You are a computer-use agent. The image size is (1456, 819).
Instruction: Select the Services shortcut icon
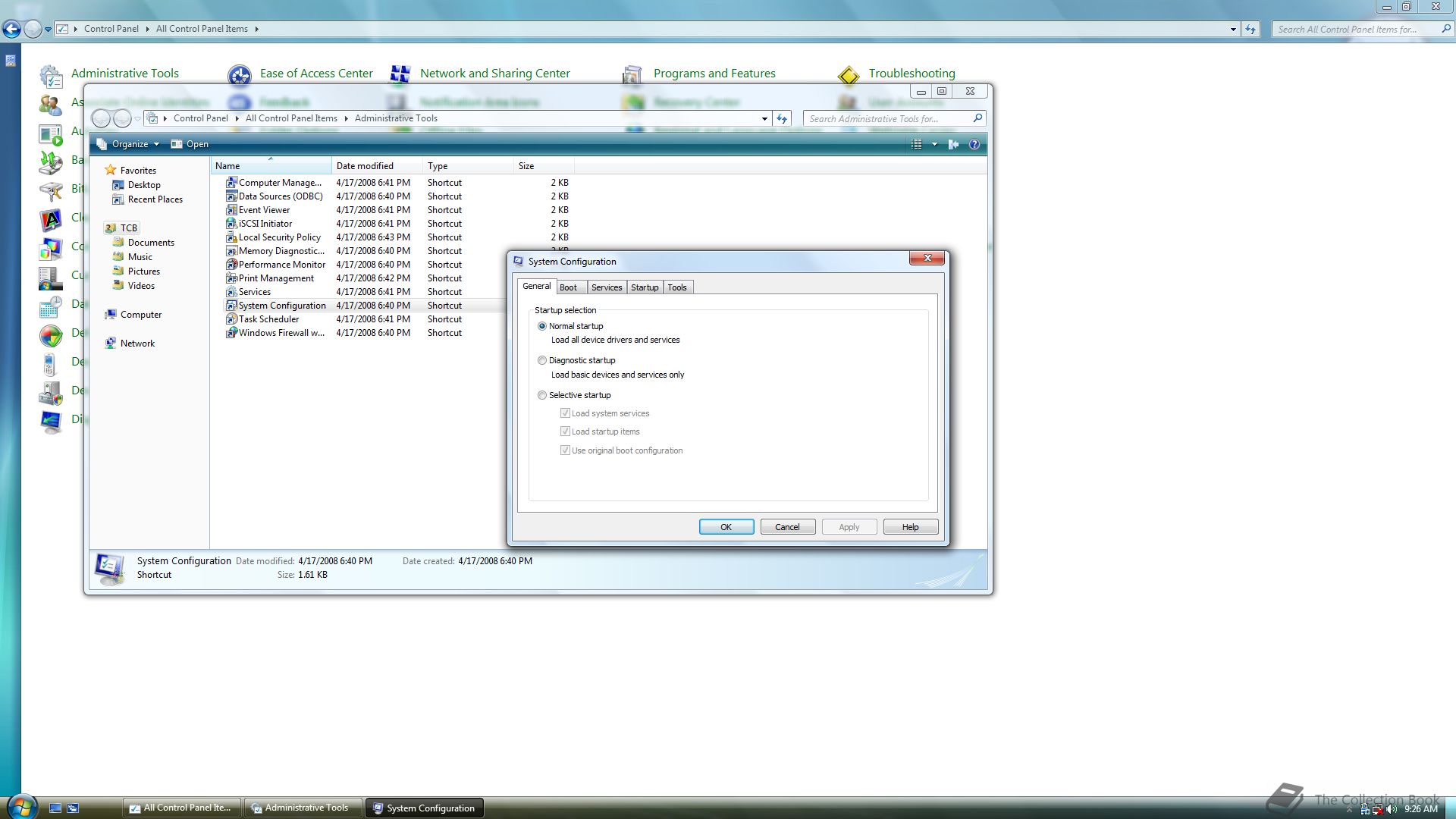[231, 292]
